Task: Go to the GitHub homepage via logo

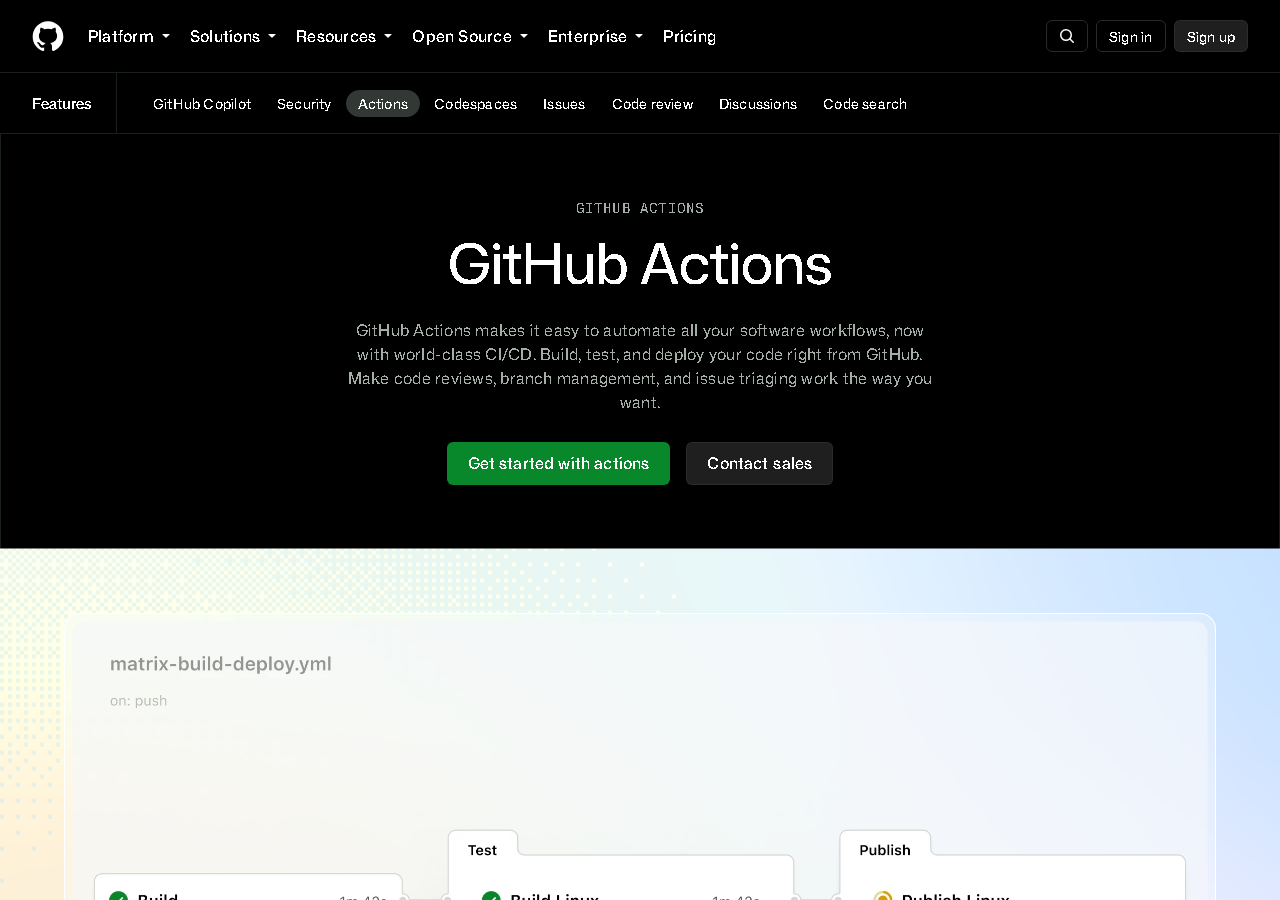Action: point(48,36)
